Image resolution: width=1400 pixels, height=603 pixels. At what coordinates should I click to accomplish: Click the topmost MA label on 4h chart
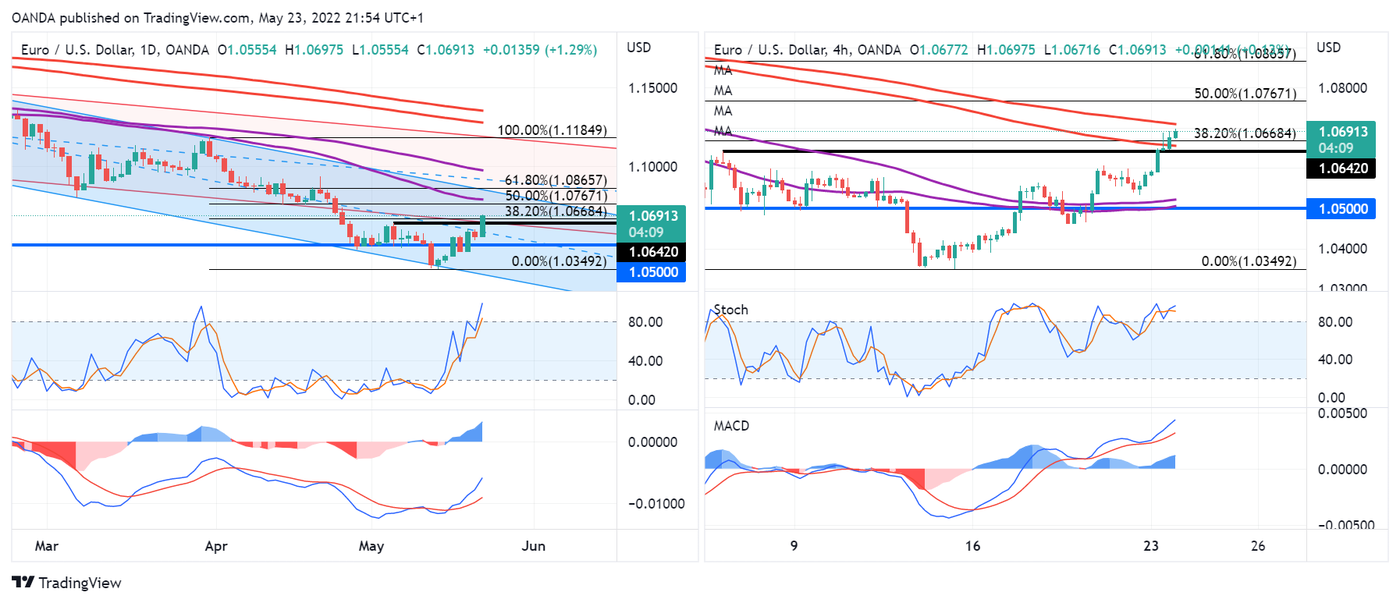click(x=724, y=70)
